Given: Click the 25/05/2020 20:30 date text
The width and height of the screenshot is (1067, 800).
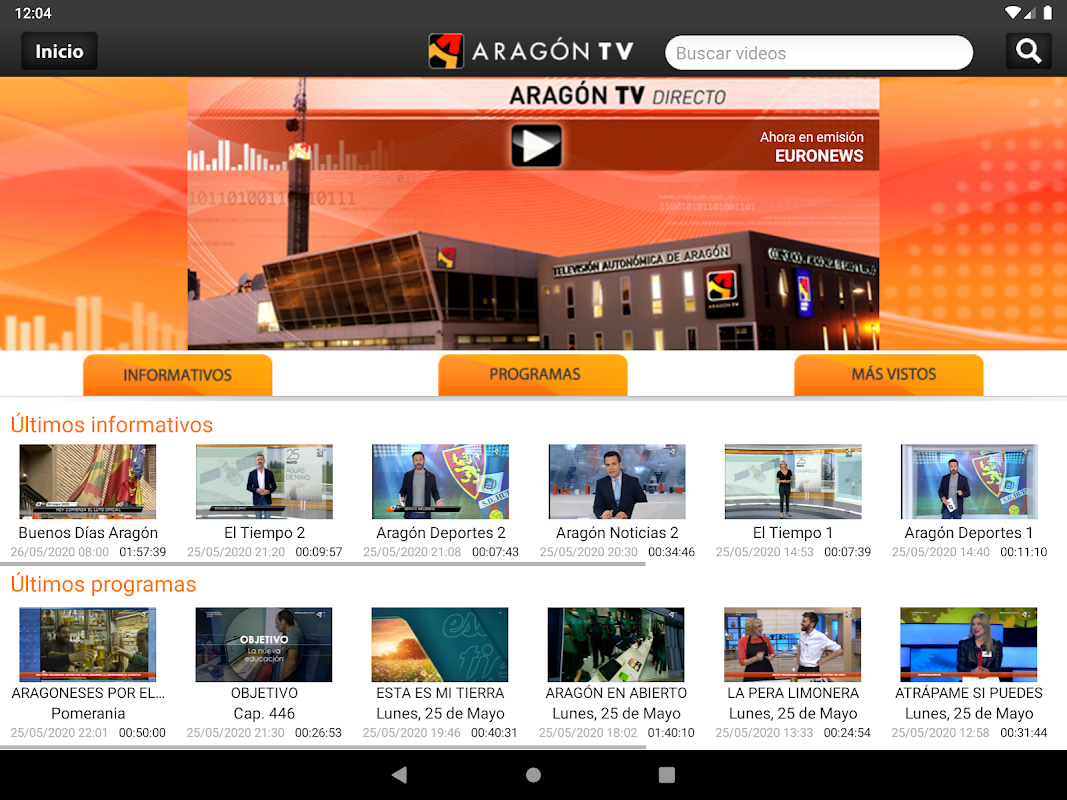Looking at the screenshot, I should click(589, 552).
